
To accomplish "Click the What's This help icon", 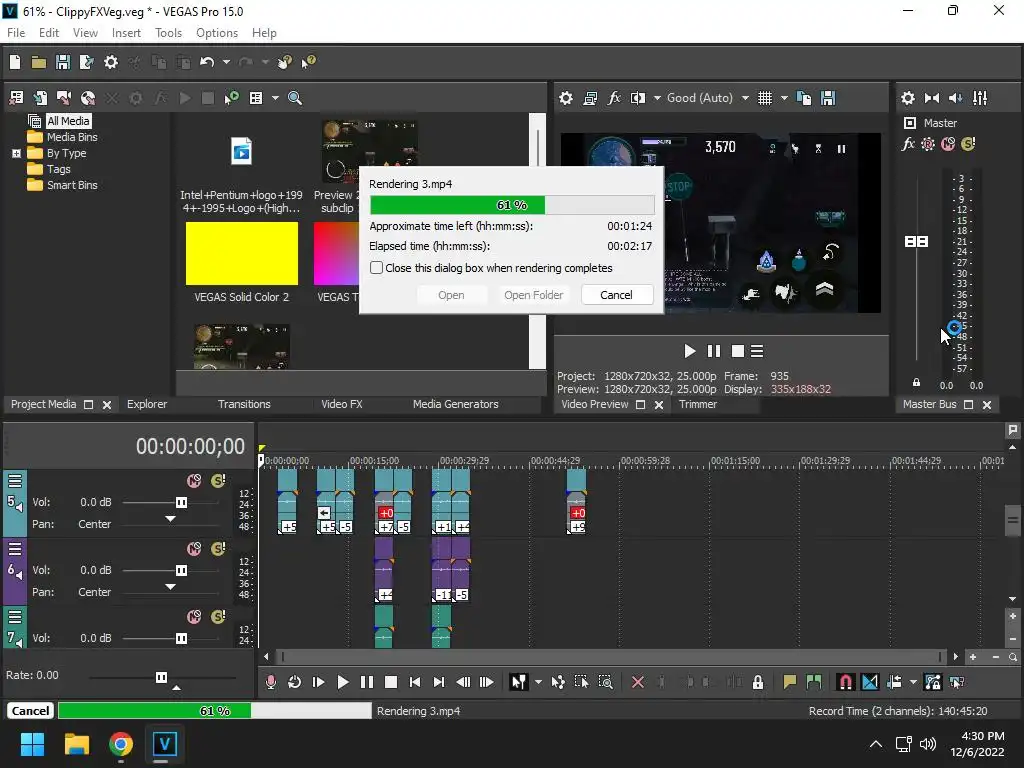I will click(x=309, y=62).
